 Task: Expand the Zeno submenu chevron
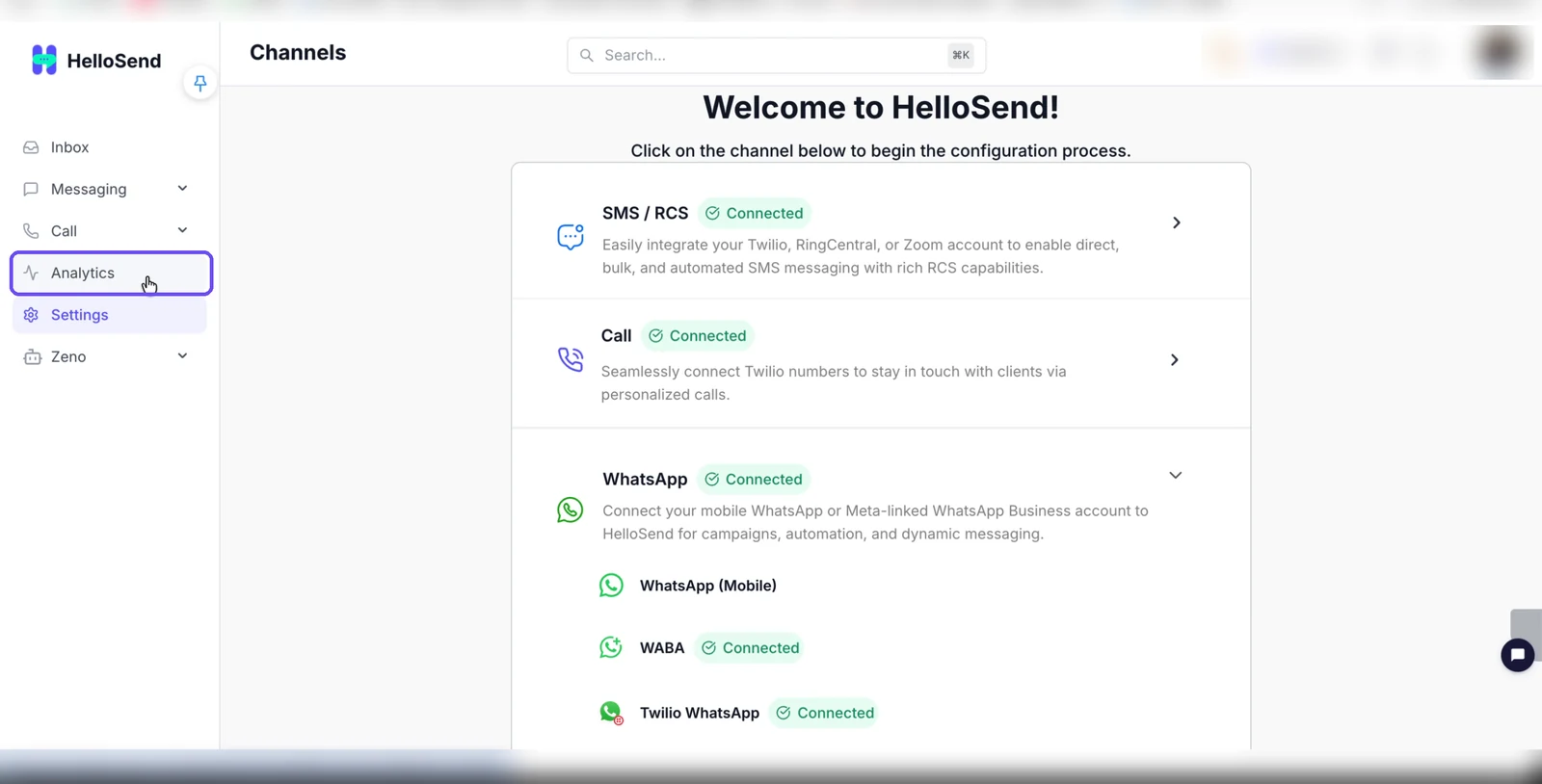182,356
